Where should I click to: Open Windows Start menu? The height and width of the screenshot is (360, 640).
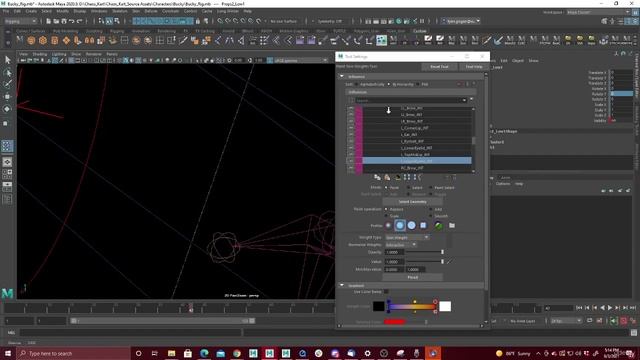point(8,353)
